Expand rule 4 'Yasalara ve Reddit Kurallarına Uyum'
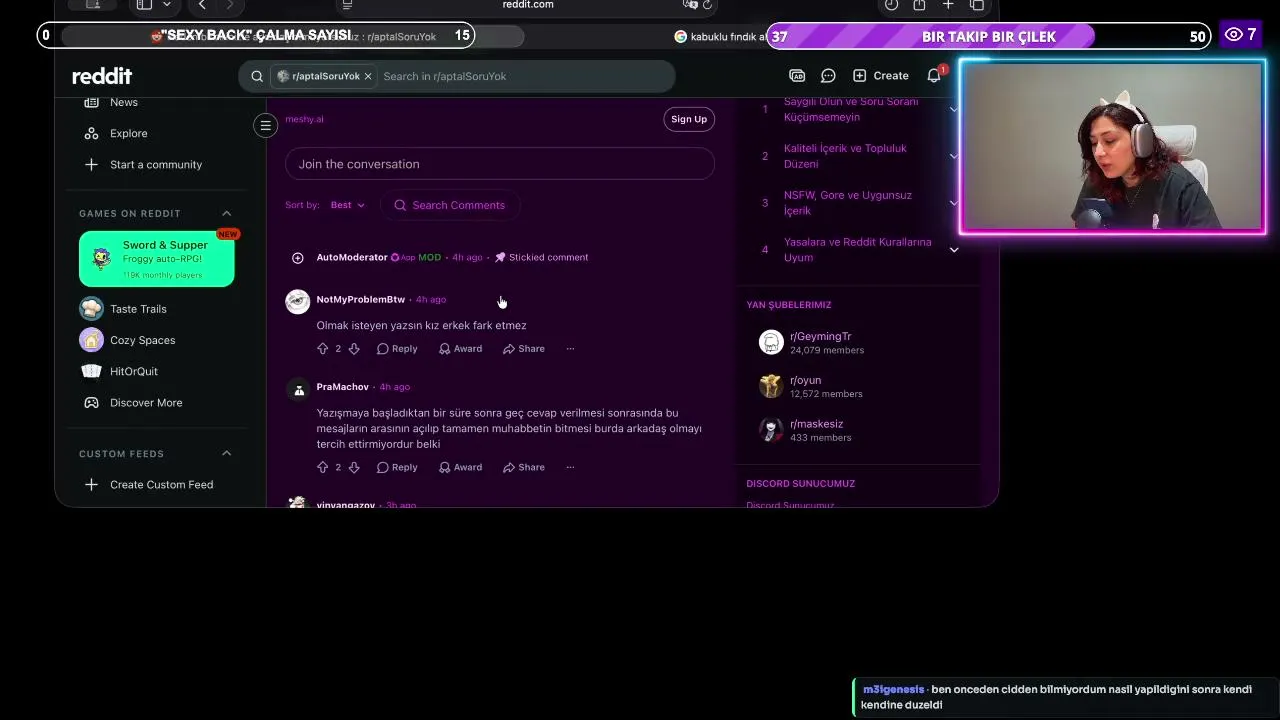Image resolution: width=1280 pixels, height=720 pixels. [954, 250]
